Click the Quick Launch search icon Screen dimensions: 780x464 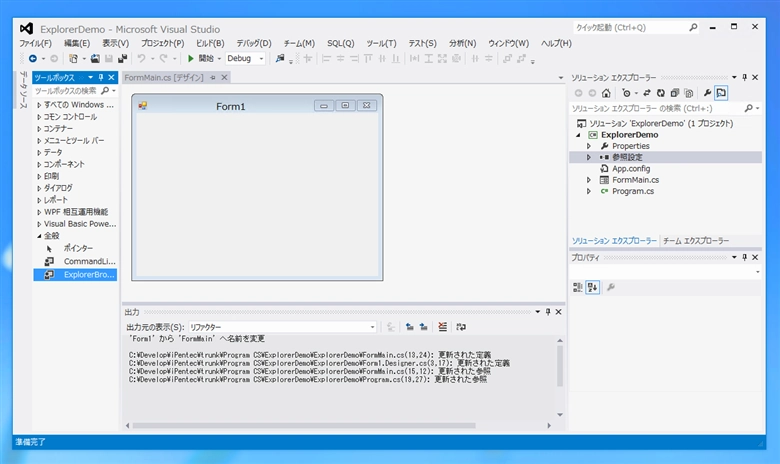point(693,27)
